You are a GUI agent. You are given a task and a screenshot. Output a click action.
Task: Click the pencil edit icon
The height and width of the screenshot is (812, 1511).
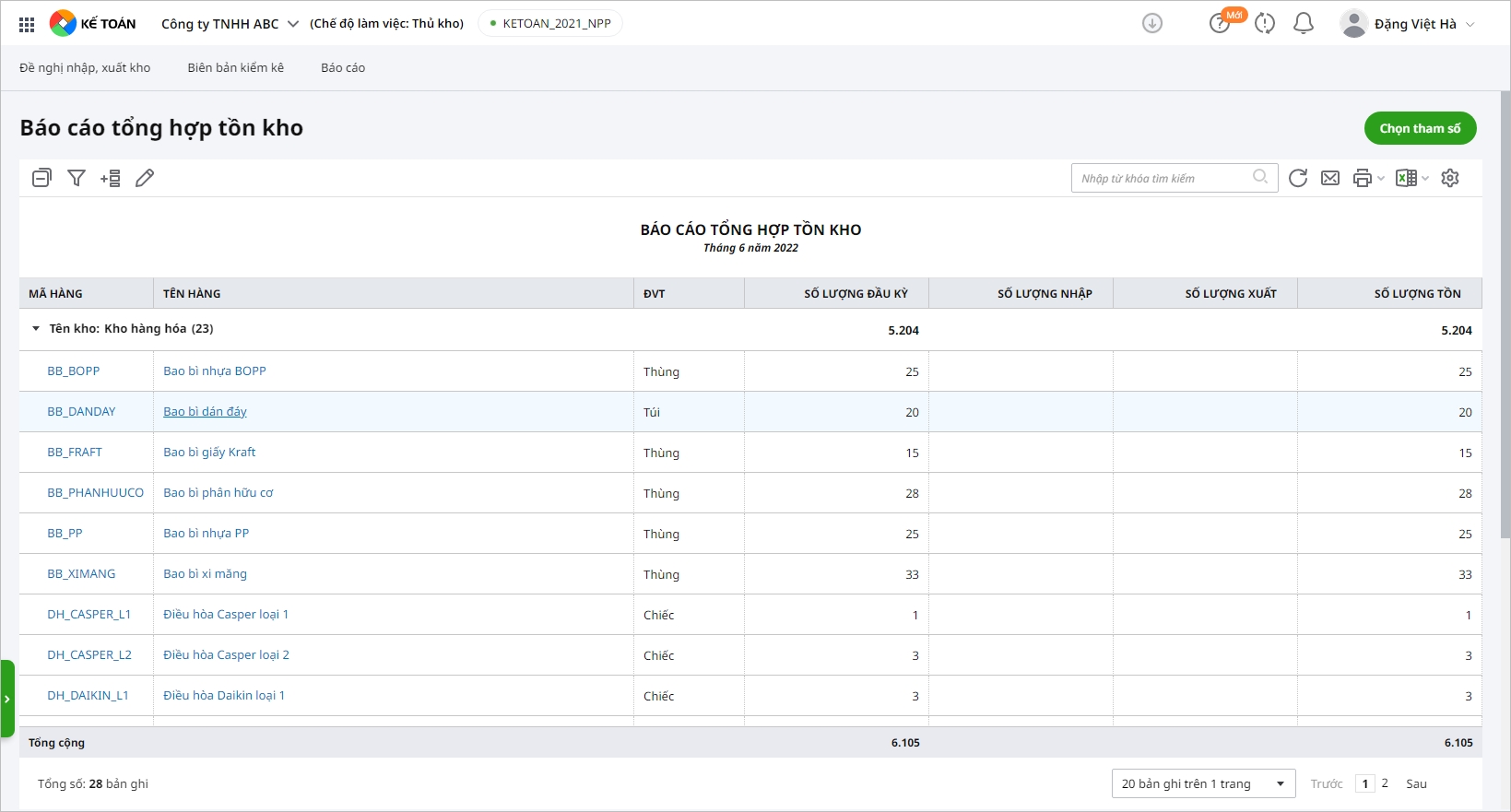click(145, 178)
